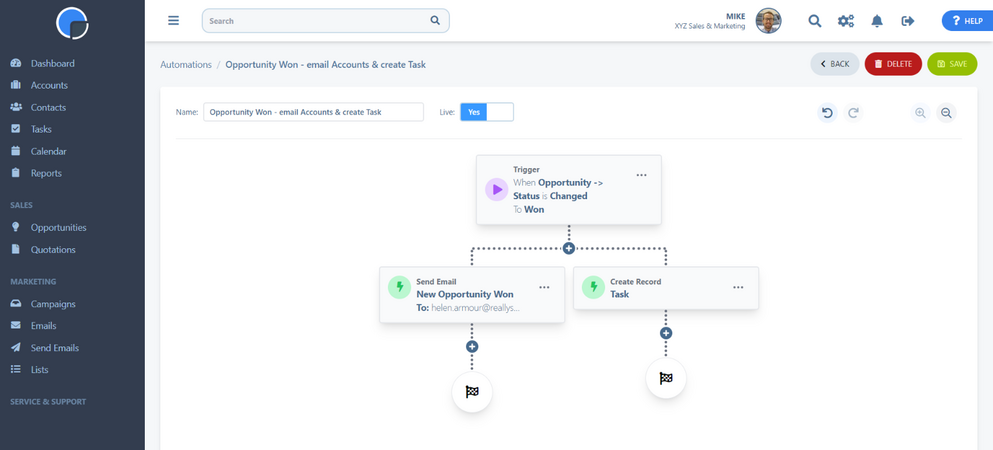Zoom out the automation canvas
Screen dimensions: 993x450
coord(946,113)
